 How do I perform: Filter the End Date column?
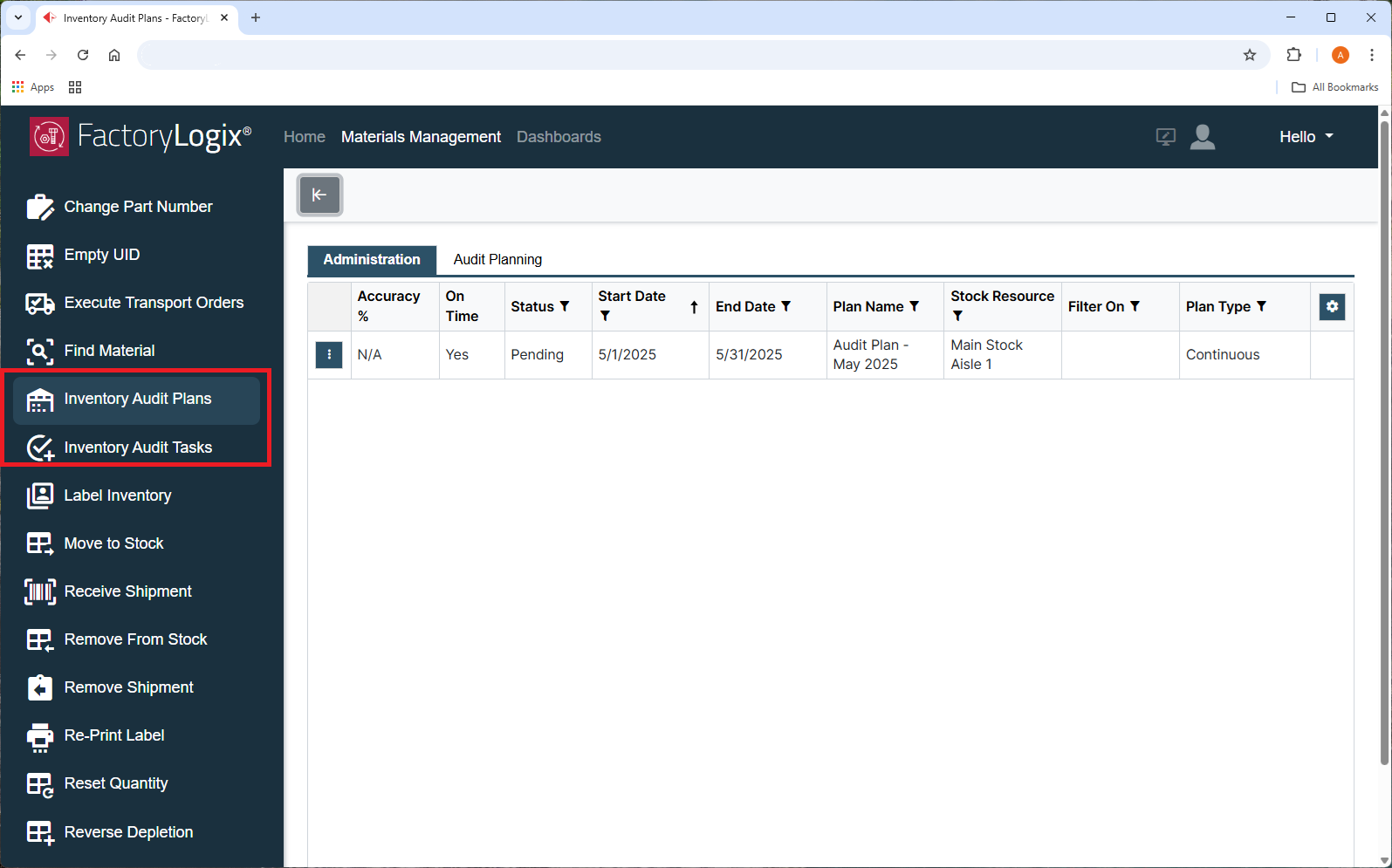pos(785,306)
